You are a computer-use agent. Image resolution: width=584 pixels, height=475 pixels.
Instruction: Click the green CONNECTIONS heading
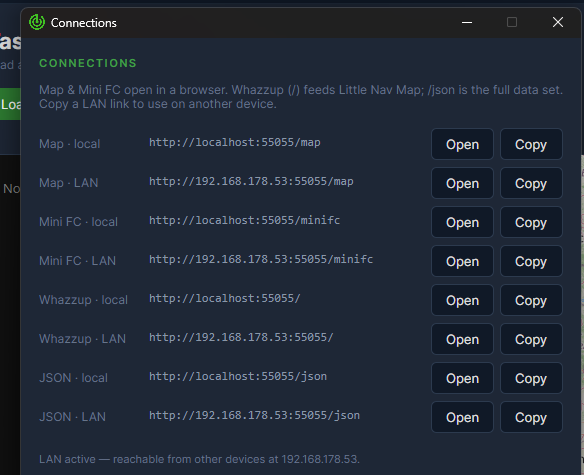pos(88,63)
